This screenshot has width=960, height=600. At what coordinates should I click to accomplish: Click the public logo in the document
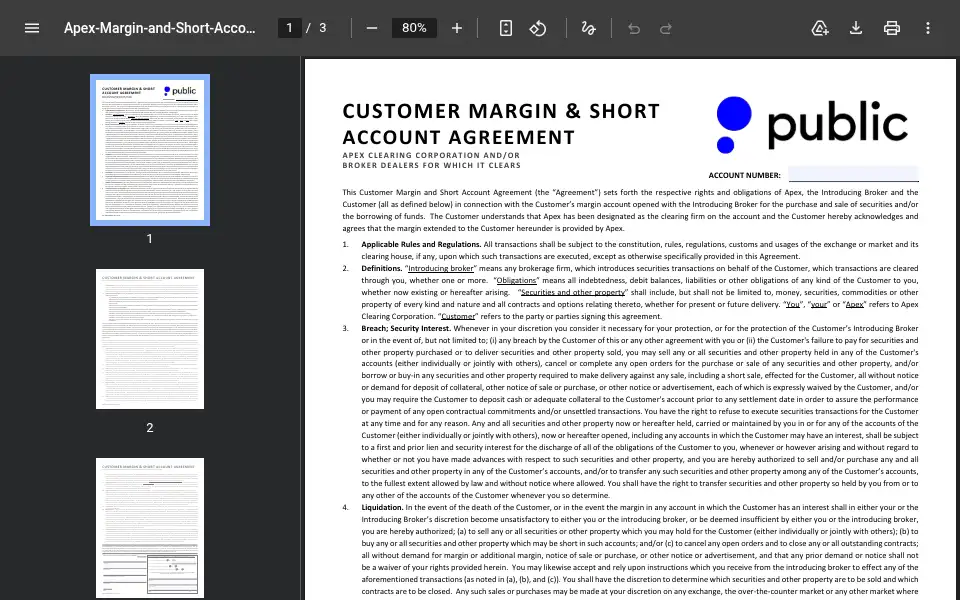coord(812,124)
